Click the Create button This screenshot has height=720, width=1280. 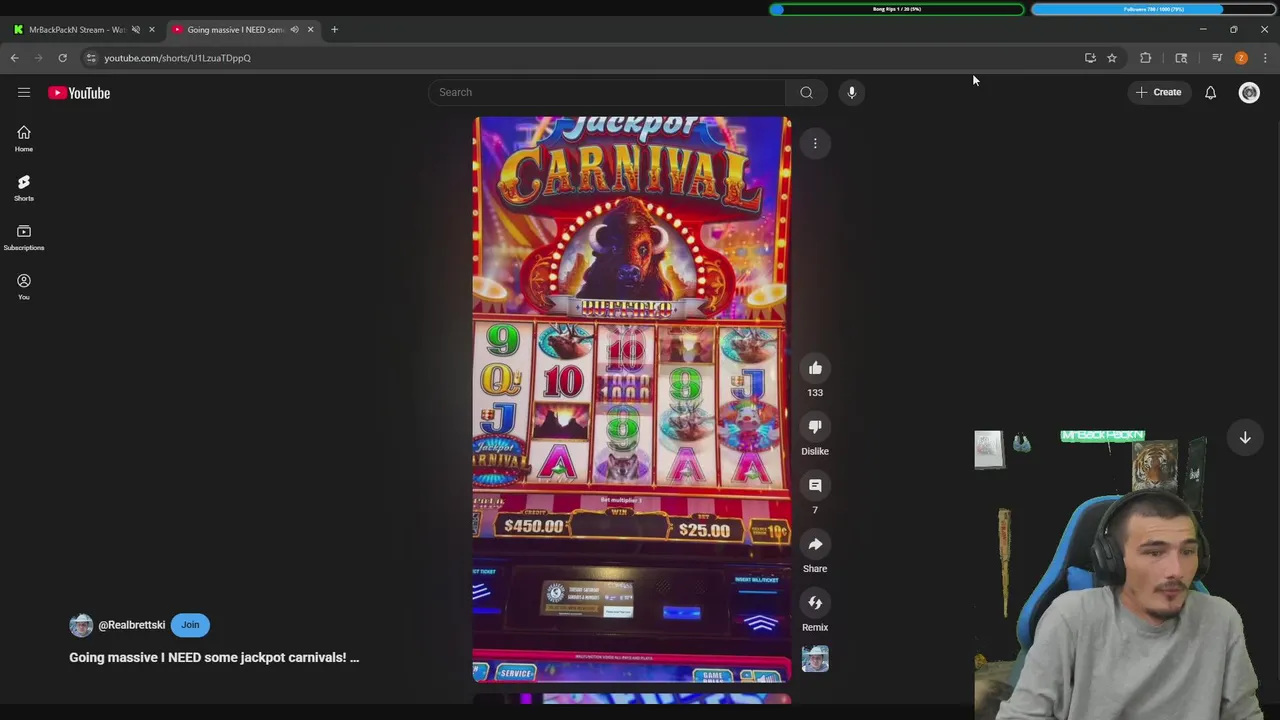click(x=1159, y=92)
